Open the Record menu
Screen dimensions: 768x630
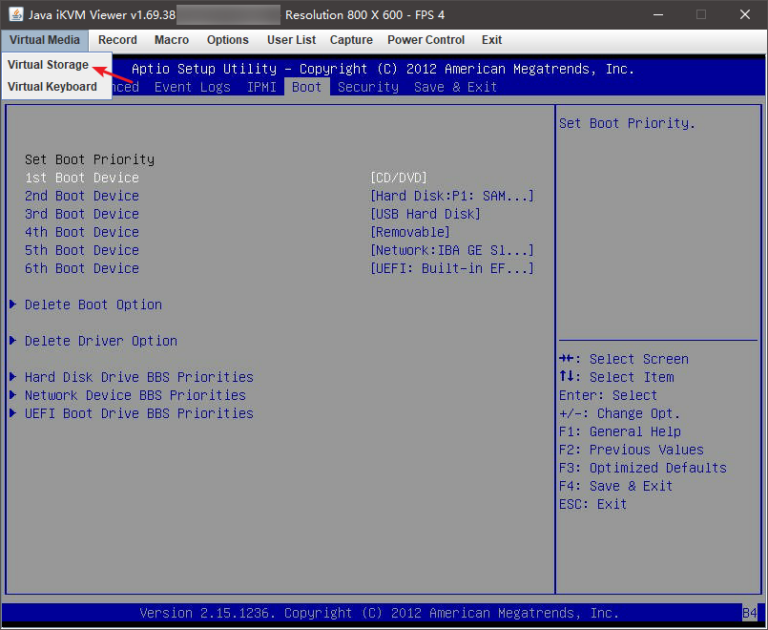click(x=118, y=40)
